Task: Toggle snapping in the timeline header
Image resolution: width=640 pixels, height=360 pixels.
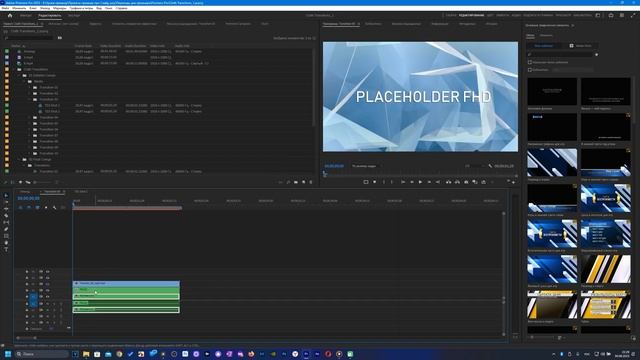Action: click(29, 207)
